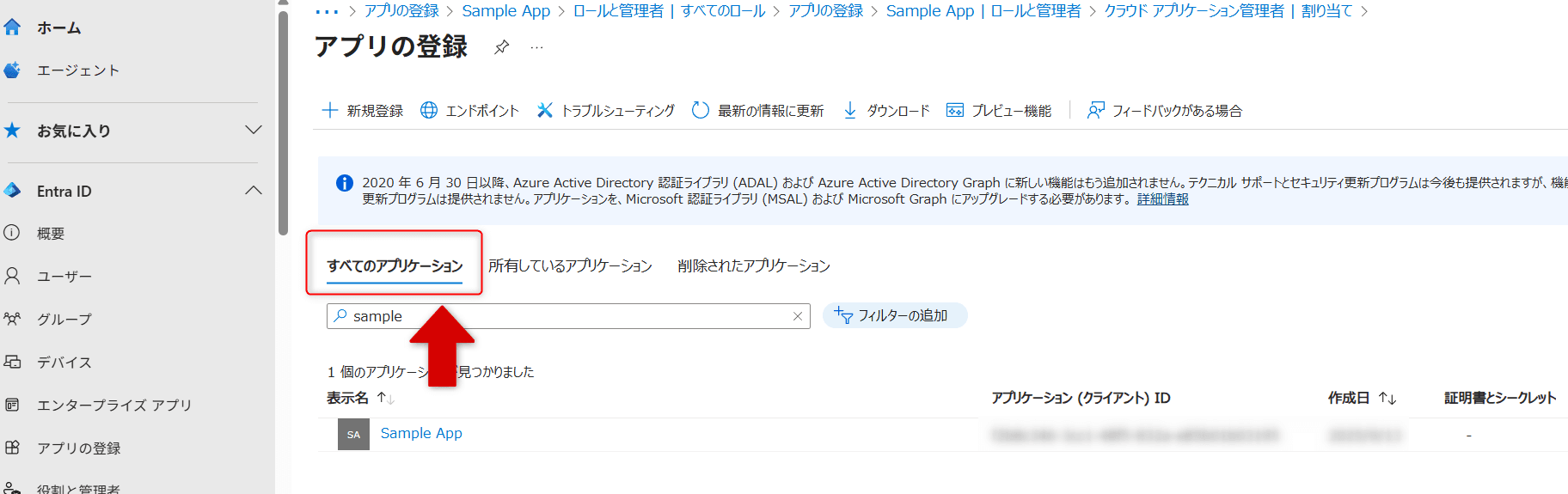
Task: Switch to 所有しているアプリケーション tab
Action: click(x=570, y=265)
